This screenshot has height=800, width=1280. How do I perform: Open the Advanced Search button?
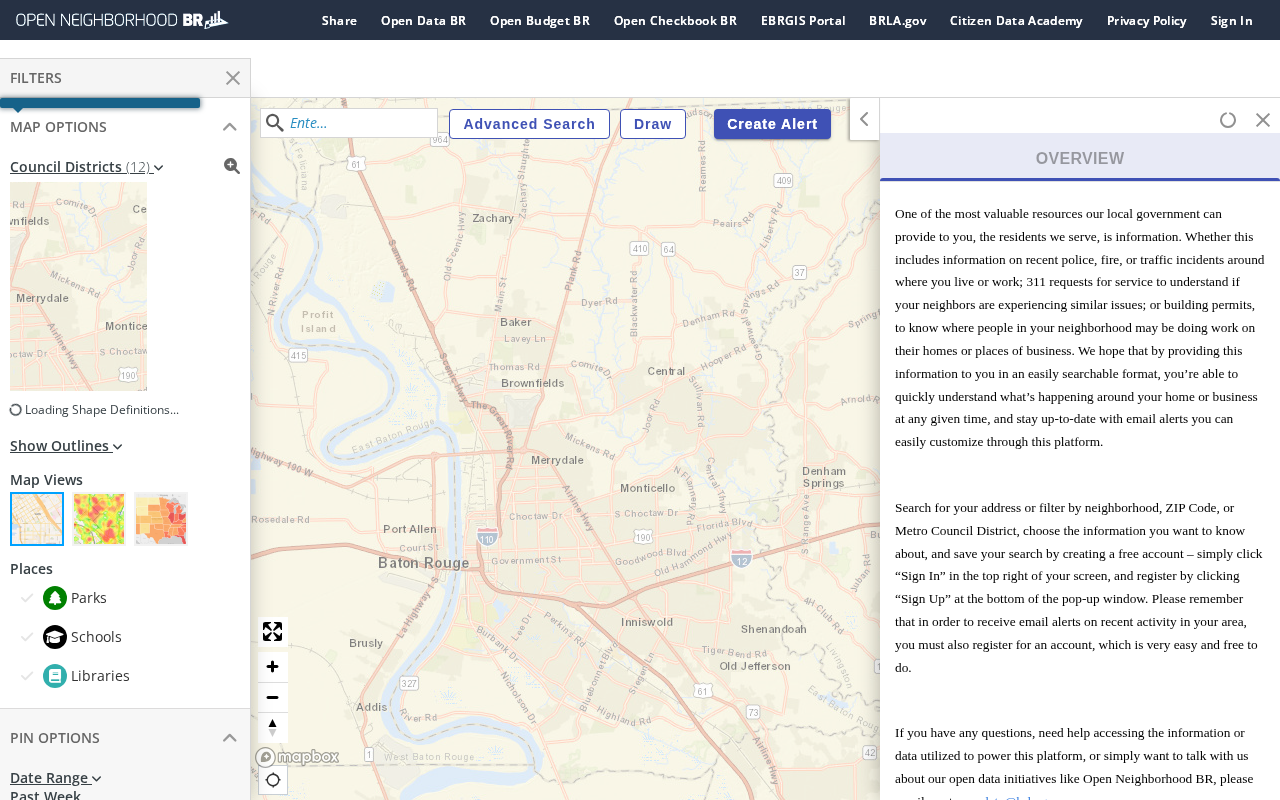coord(529,124)
